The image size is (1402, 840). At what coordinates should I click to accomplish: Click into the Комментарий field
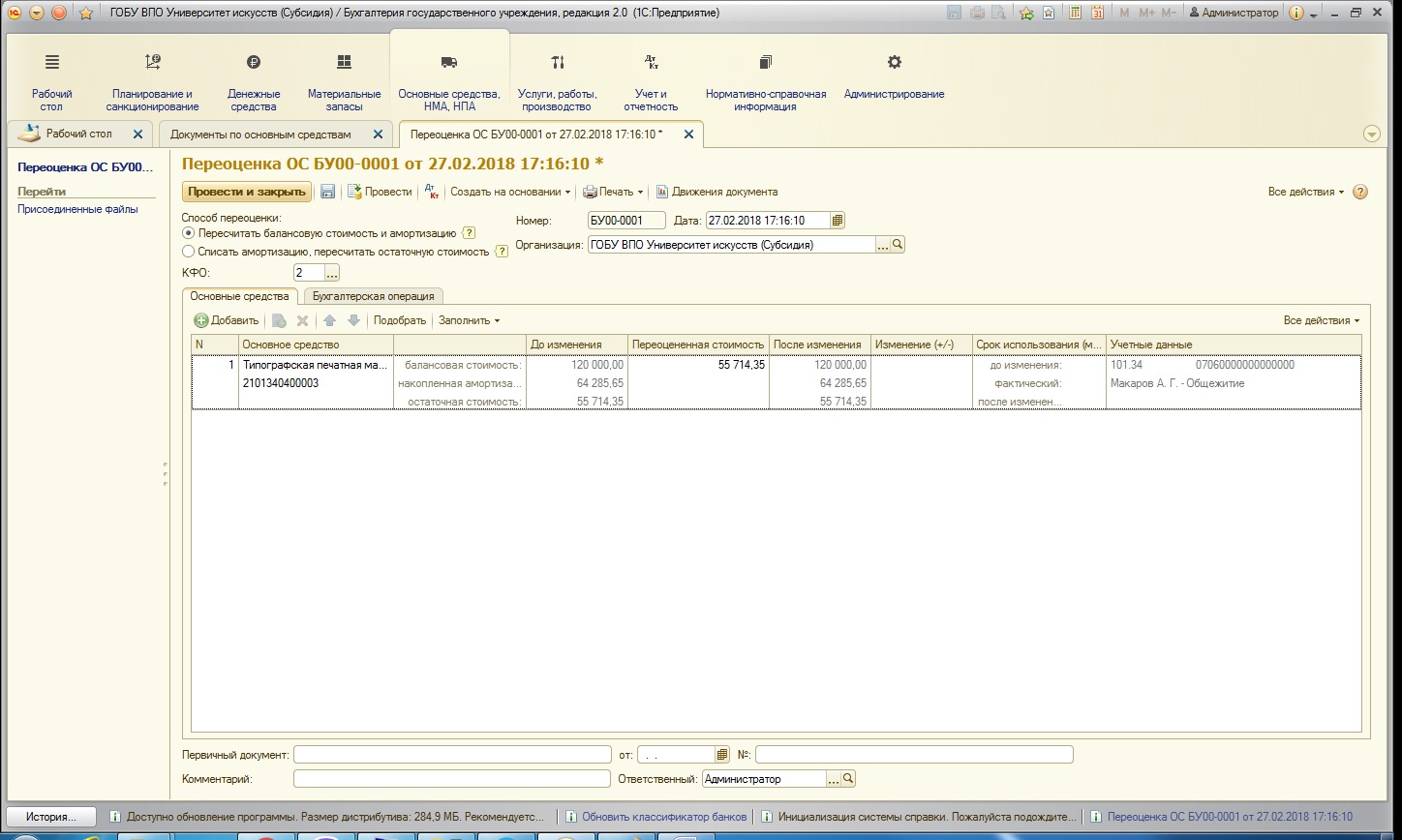(x=452, y=778)
